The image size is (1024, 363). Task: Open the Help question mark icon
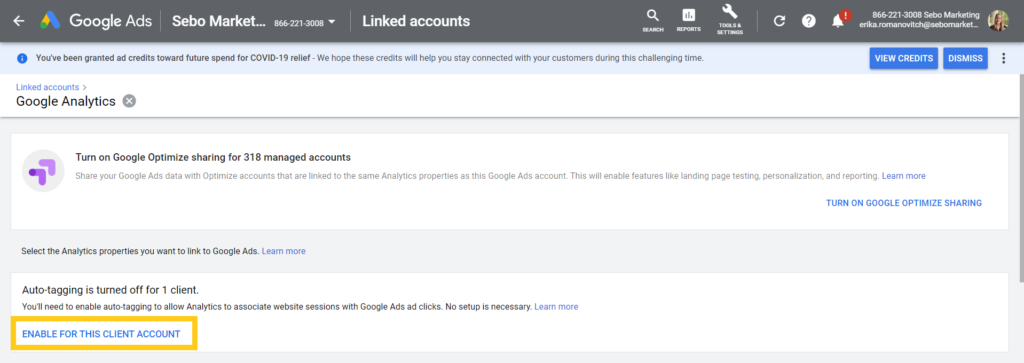point(808,21)
